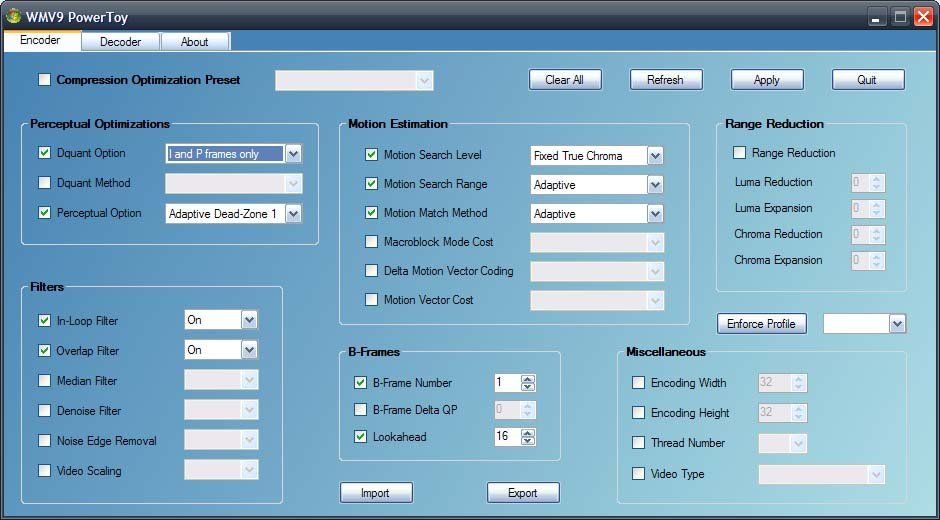The width and height of the screenshot is (940, 520).
Task: Close the WMV9 PowerToy window
Action: 923,17
